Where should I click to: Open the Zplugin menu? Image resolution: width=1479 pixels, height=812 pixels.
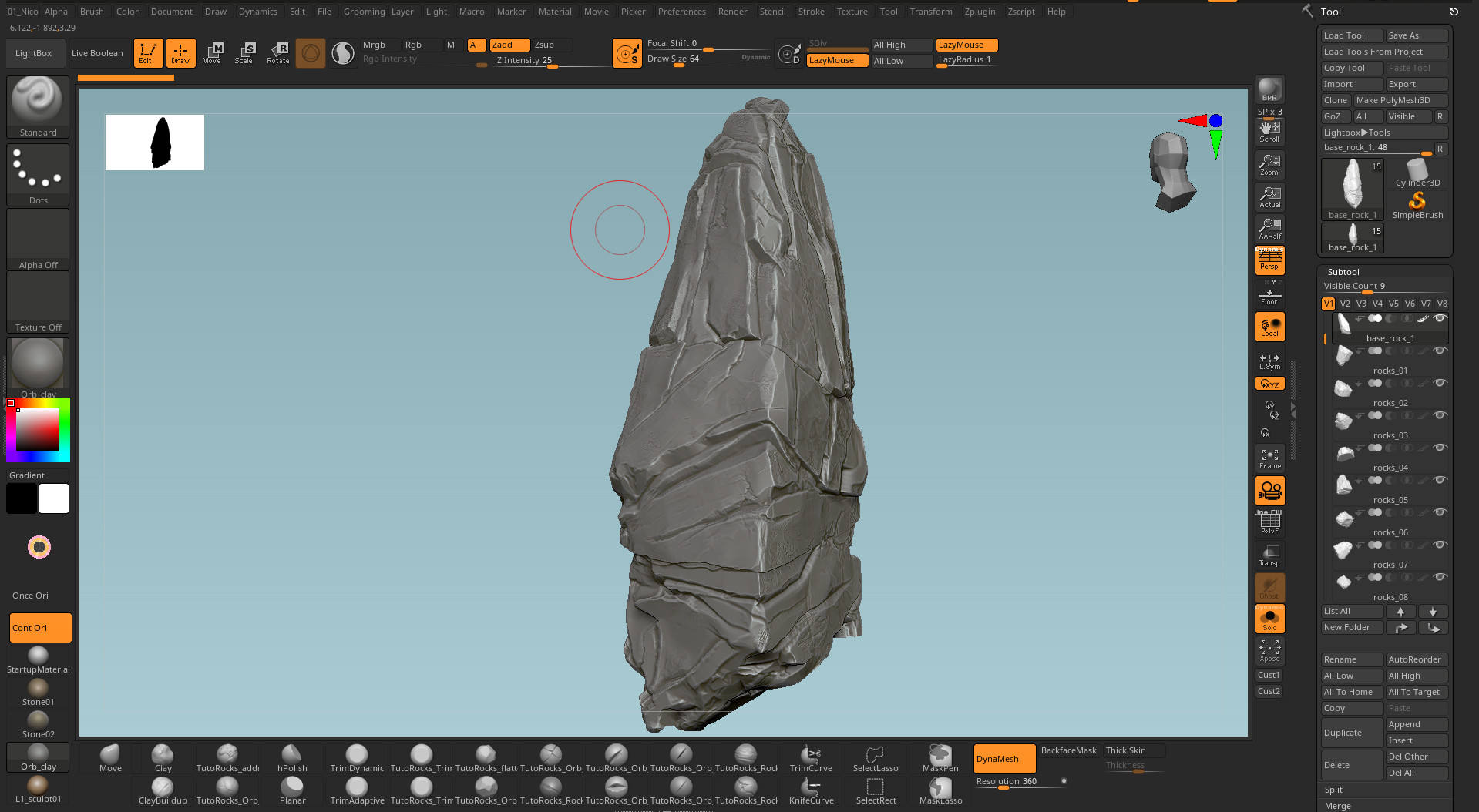(980, 12)
